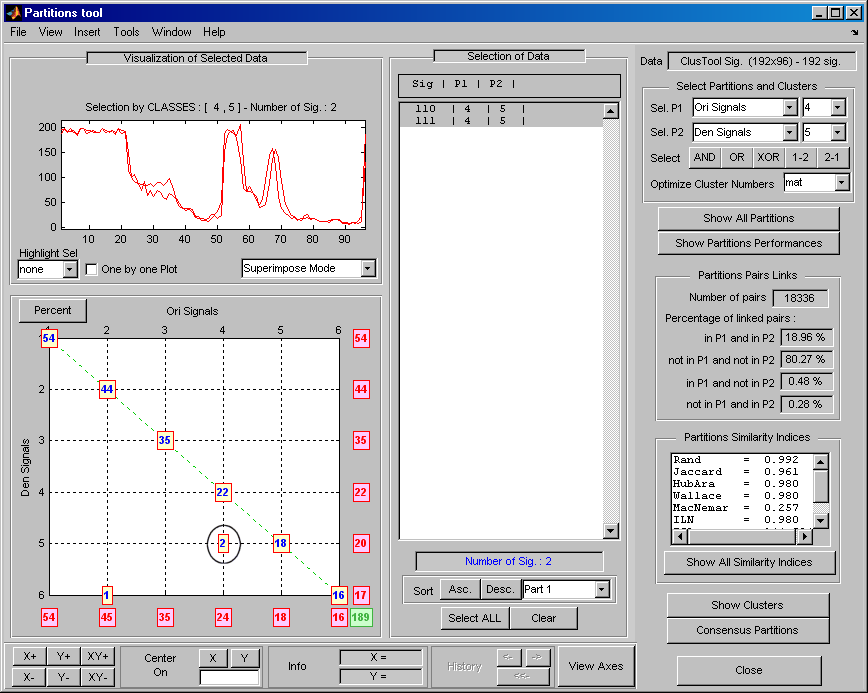Viewport: 868px width, 693px height.
Task: Click the Similarity Indices horizontal scrollbar
Action: pyautogui.click(x=742, y=536)
